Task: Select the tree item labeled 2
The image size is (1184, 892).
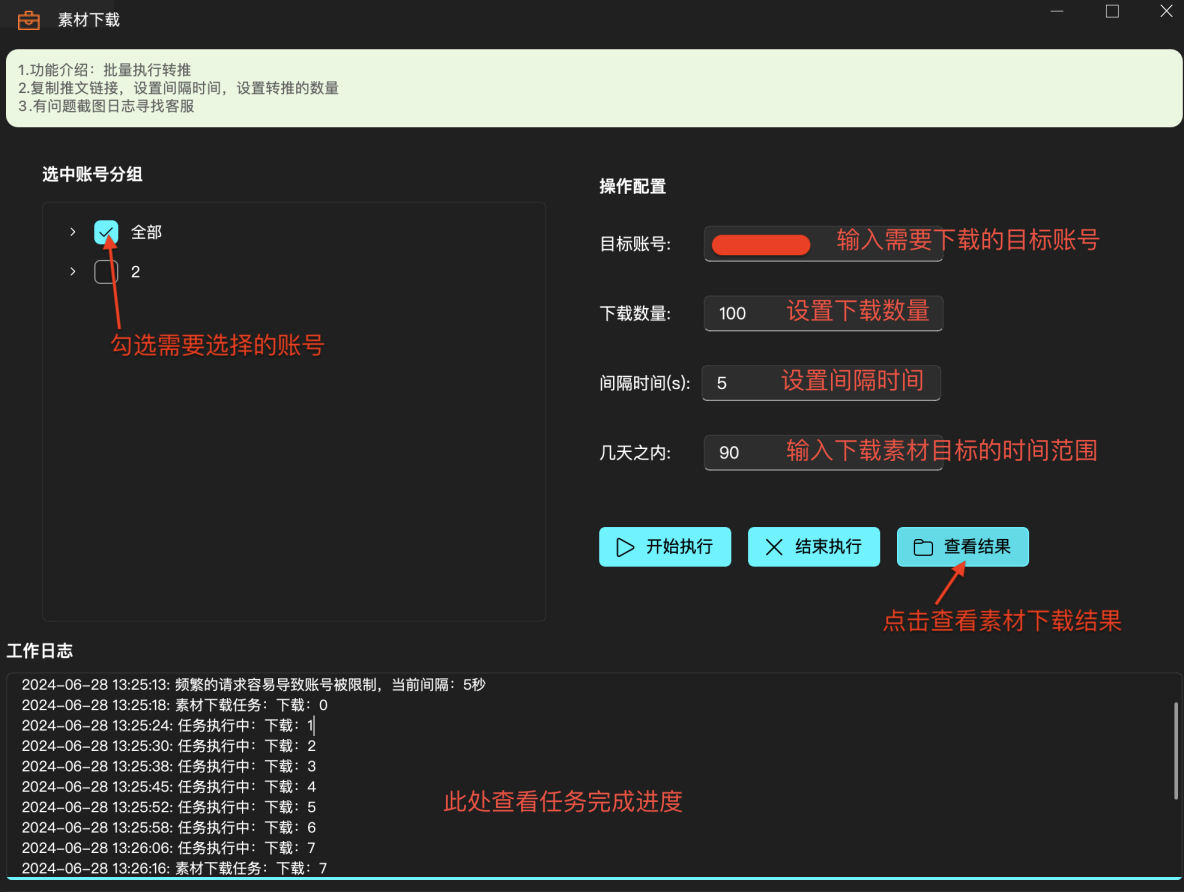Action: click(x=135, y=272)
